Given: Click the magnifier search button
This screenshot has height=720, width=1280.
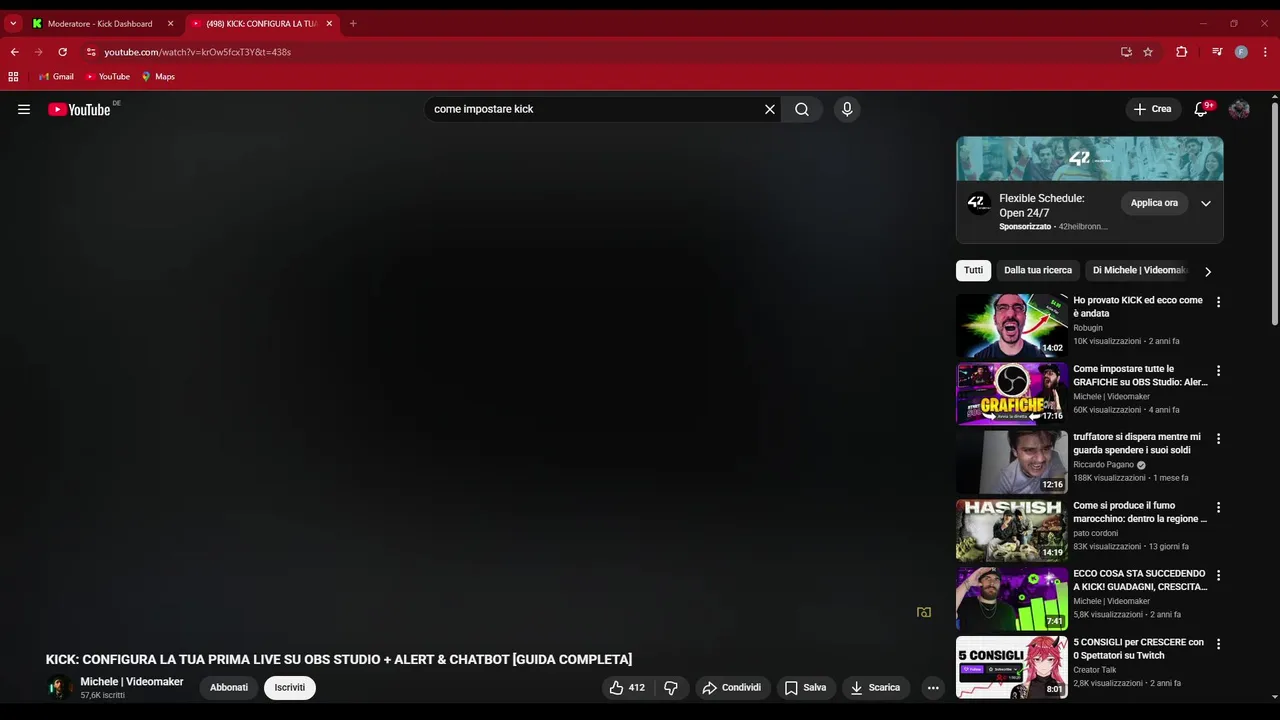Looking at the screenshot, I should (x=802, y=109).
